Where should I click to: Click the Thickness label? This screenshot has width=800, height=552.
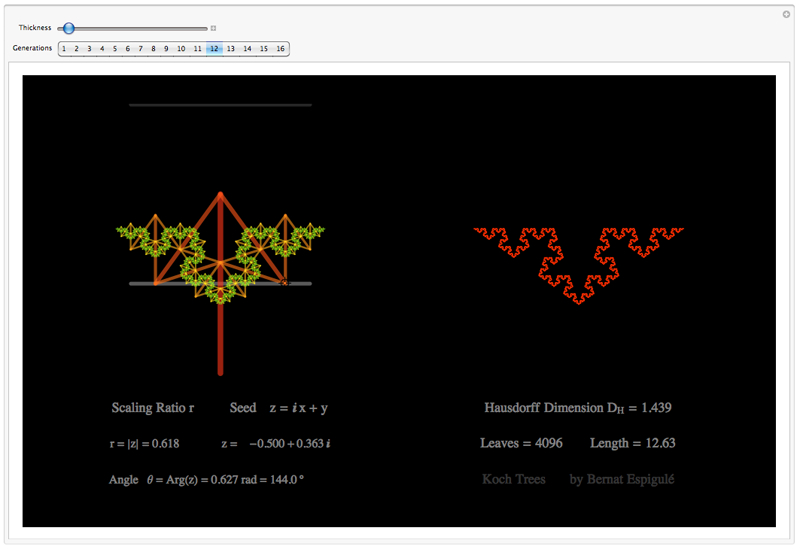(x=35, y=28)
